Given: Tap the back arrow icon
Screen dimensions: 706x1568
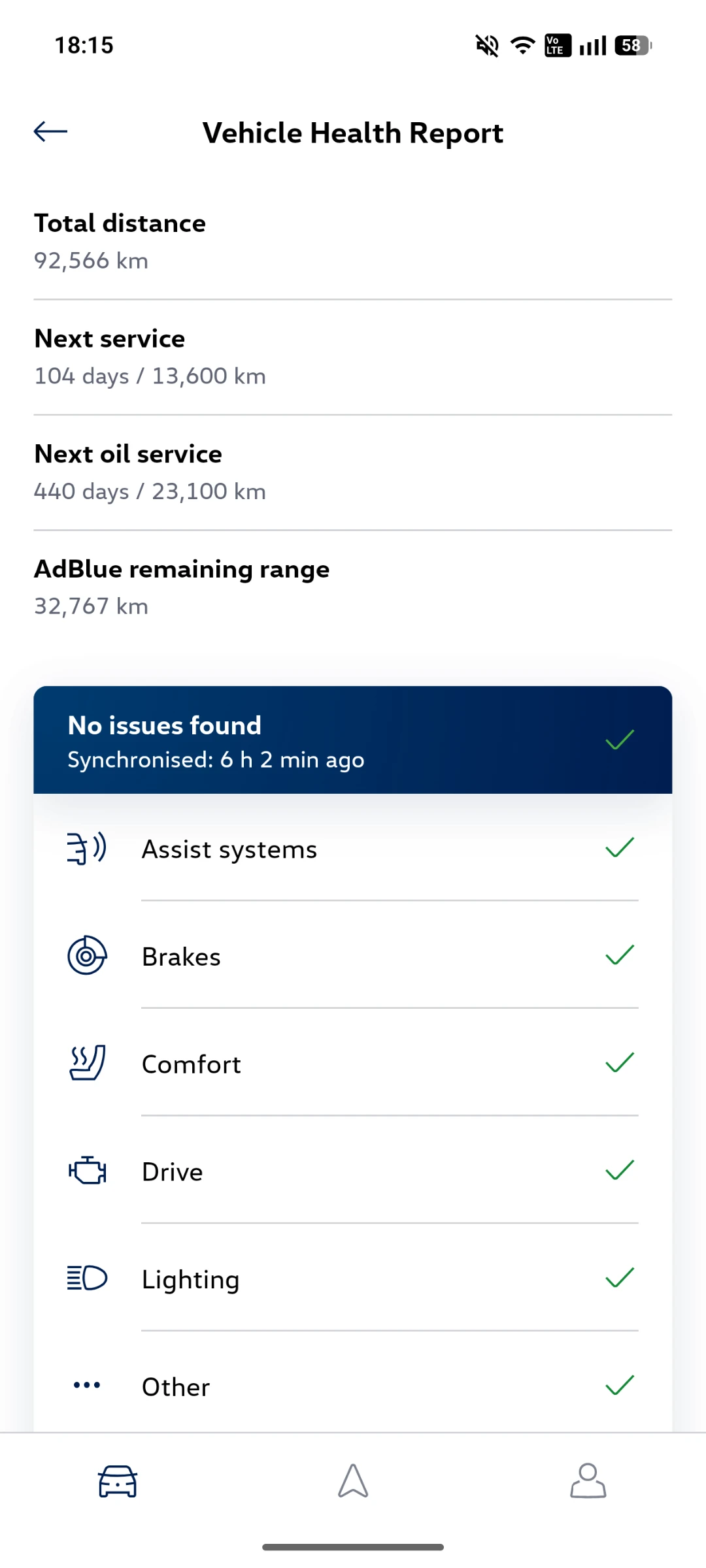Looking at the screenshot, I should click(x=50, y=132).
